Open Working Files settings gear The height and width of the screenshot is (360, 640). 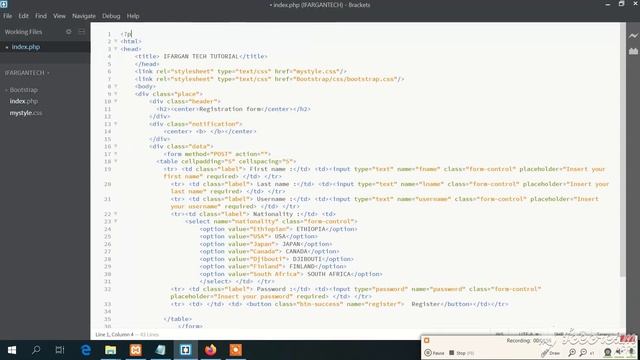click(x=69, y=31)
